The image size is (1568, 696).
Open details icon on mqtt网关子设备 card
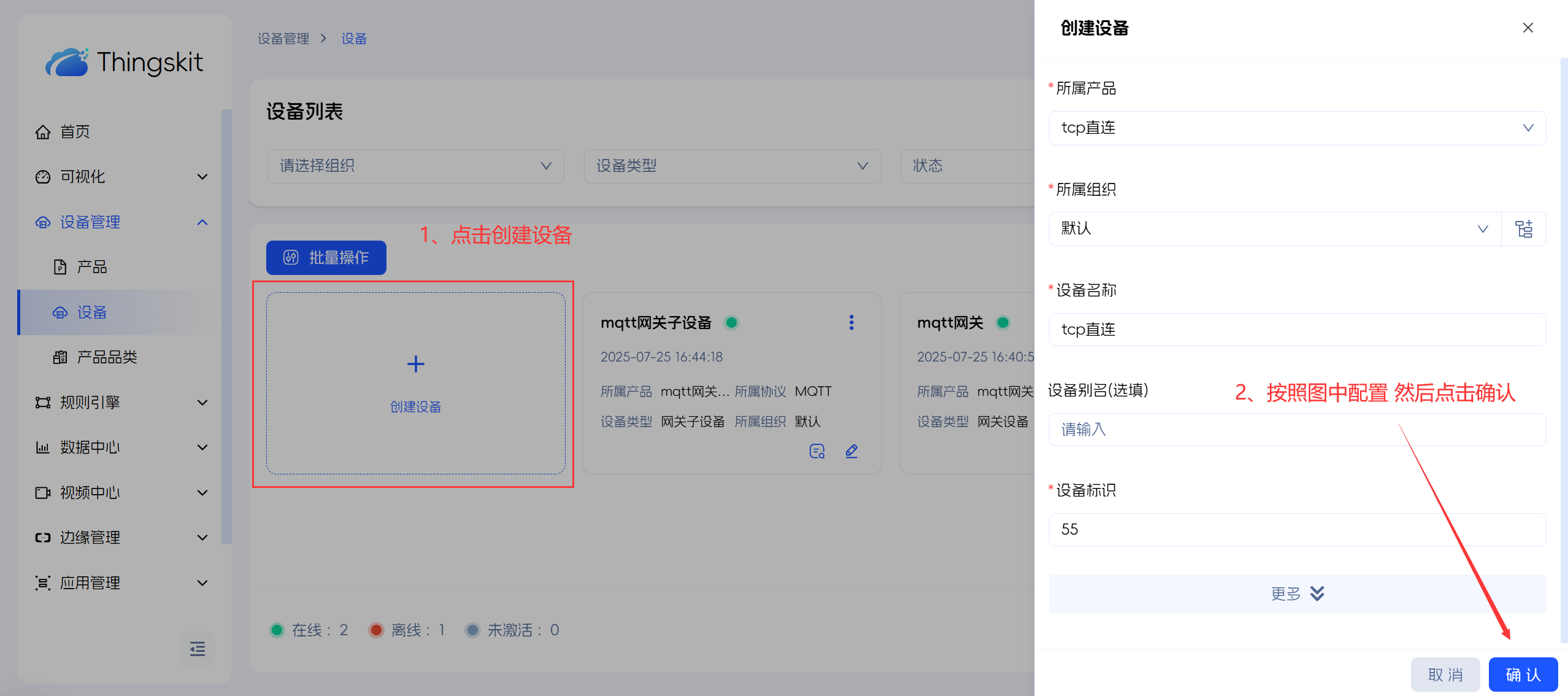click(817, 452)
